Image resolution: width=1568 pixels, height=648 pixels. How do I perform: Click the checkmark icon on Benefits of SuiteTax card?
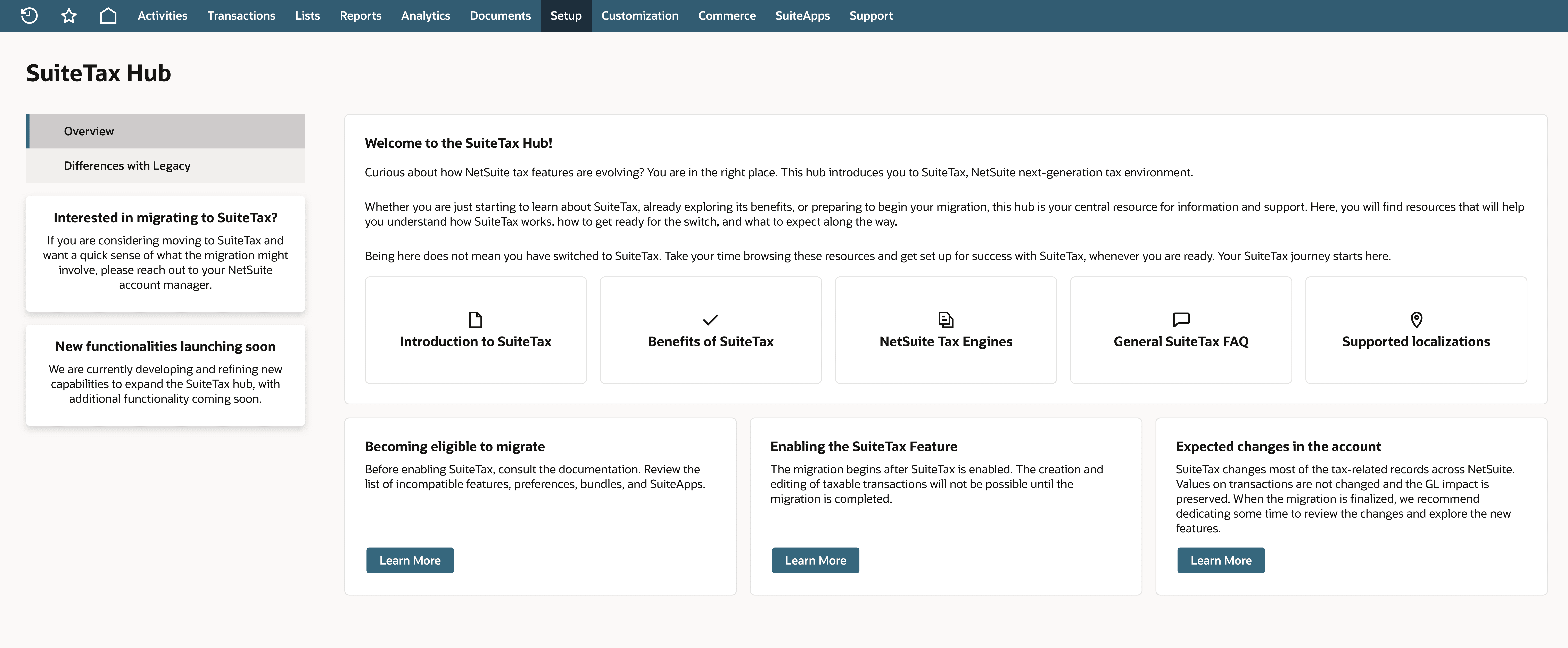710,319
